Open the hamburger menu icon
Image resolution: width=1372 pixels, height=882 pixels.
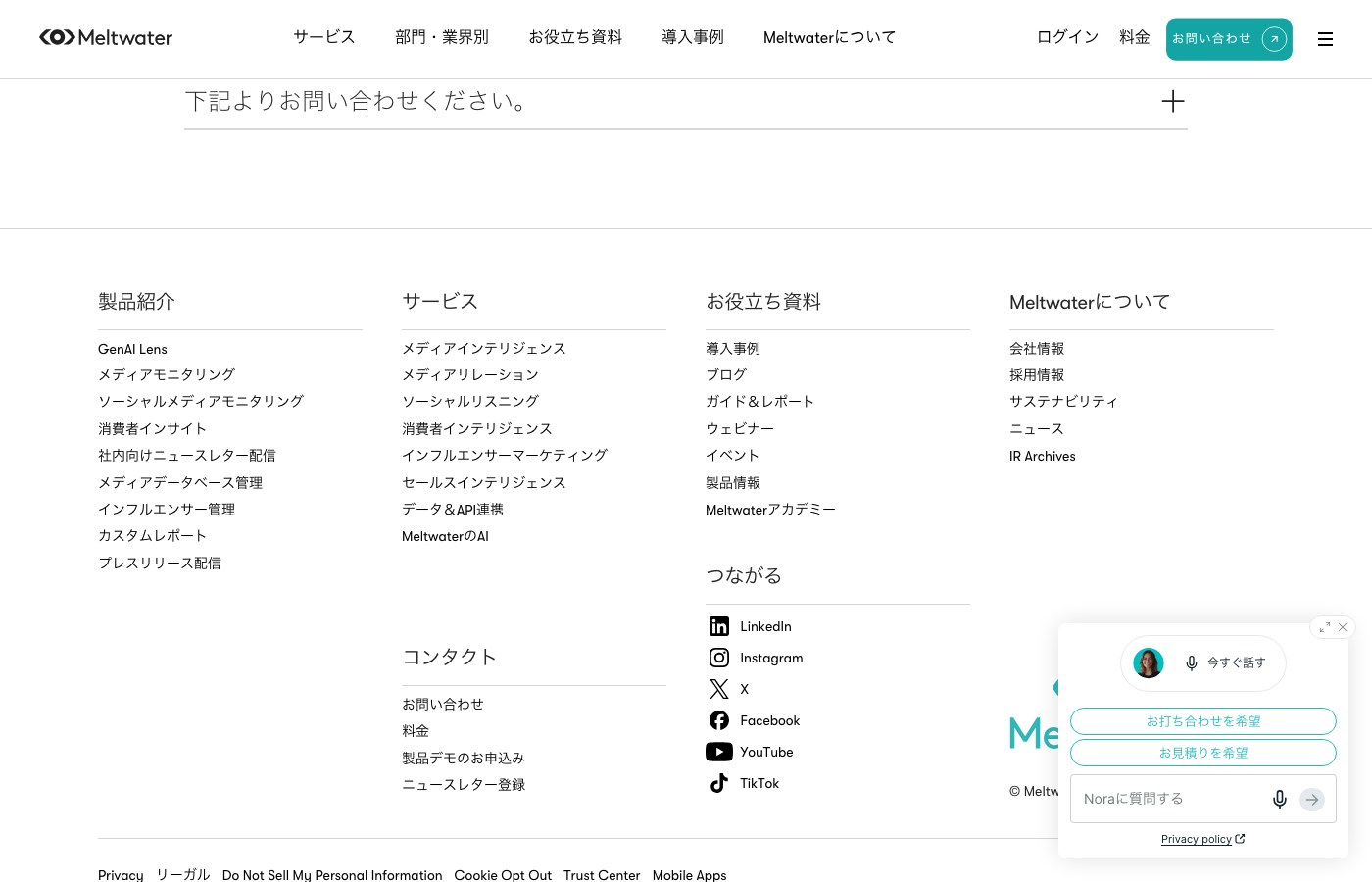pyautogui.click(x=1325, y=39)
